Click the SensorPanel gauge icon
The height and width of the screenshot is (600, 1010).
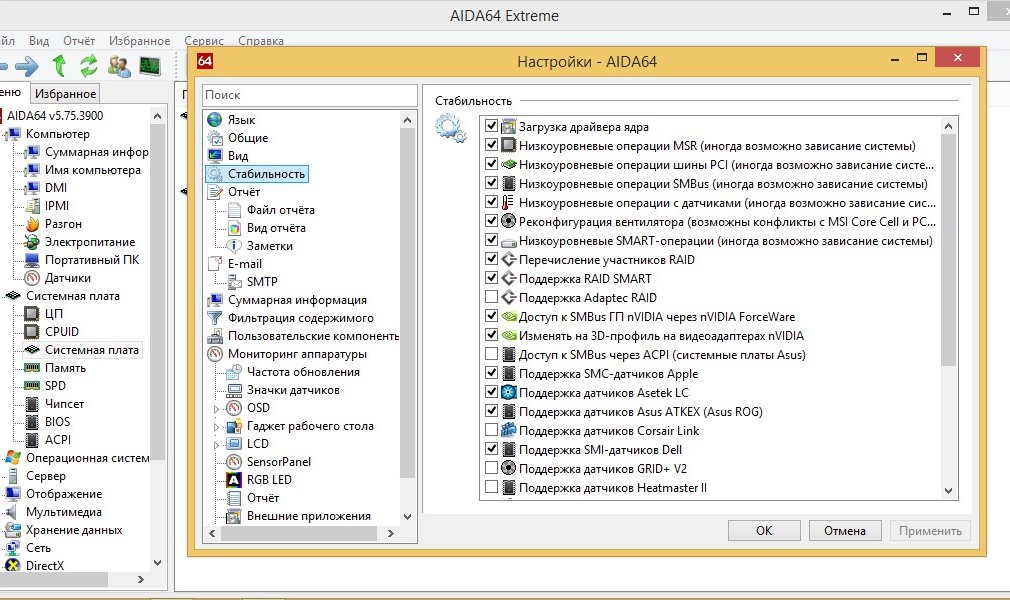pos(234,462)
